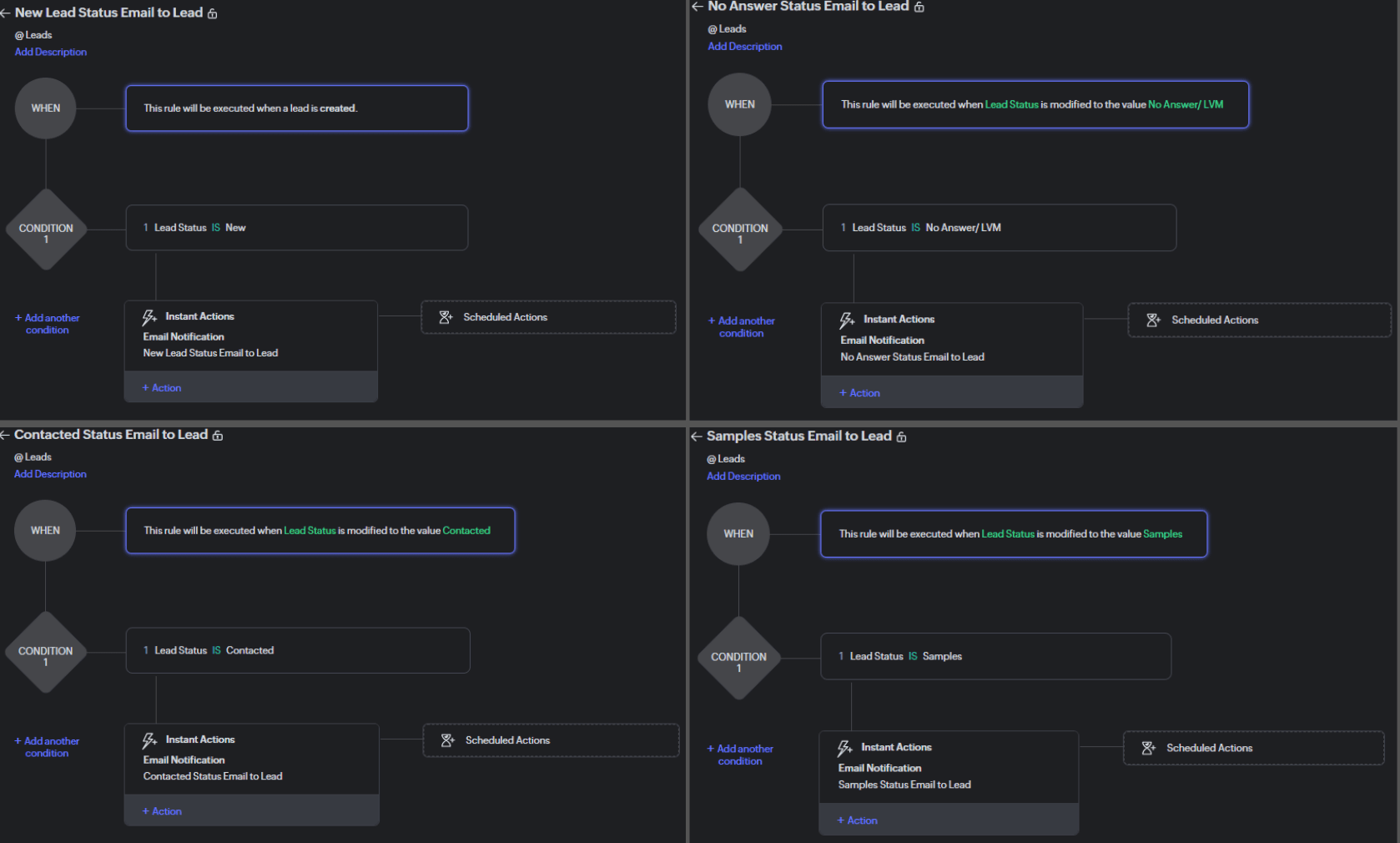The width and height of the screenshot is (1400, 843).
Task: Click Add Description in Contacted Status rule
Action: (50, 473)
